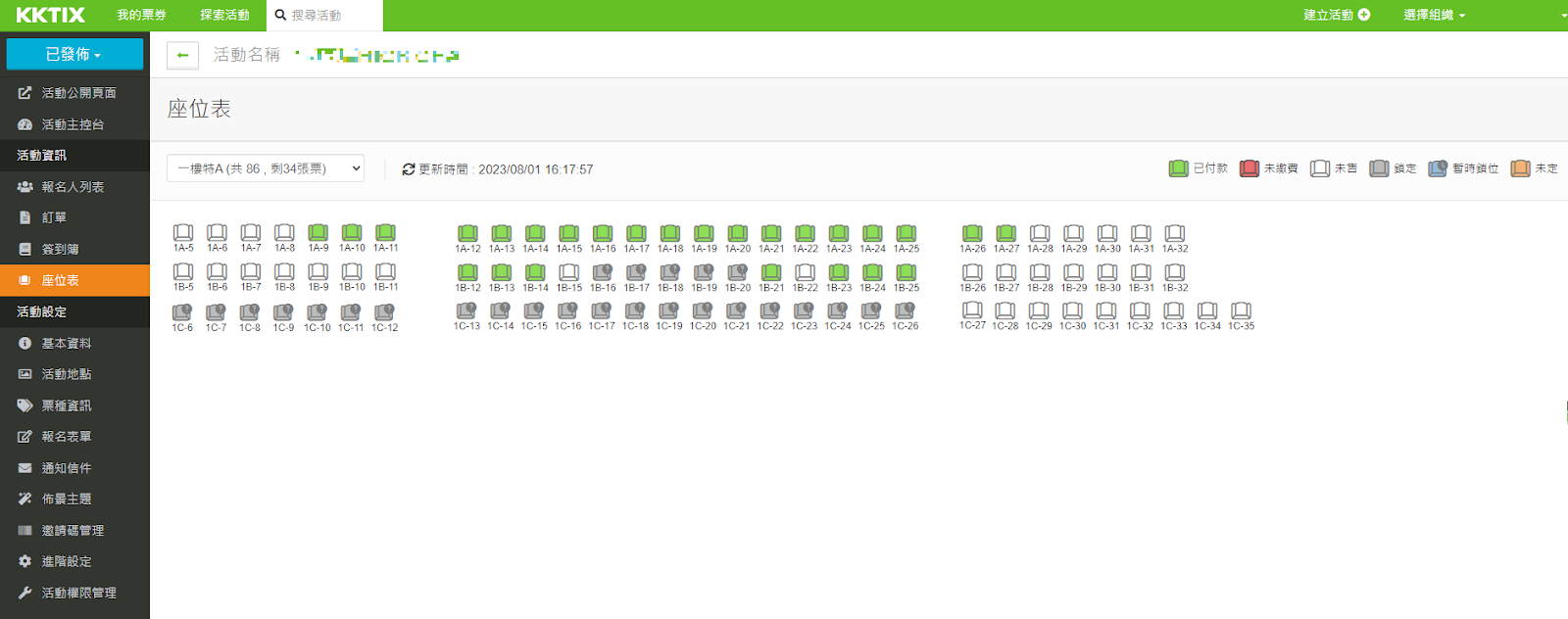Image resolution: width=1568 pixels, height=619 pixels.
Task: Select seat 1C-13
Action: click(x=466, y=310)
